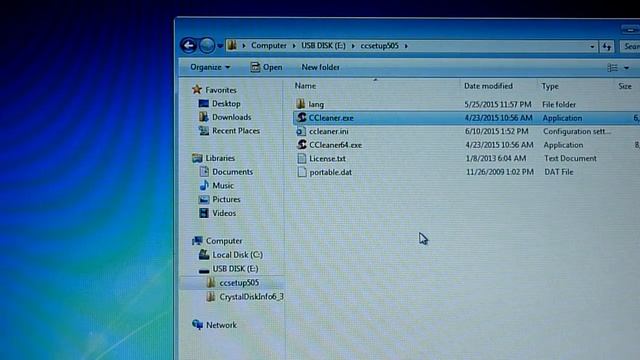
Task: Open Recent Places in Favorites
Action: click(236, 131)
